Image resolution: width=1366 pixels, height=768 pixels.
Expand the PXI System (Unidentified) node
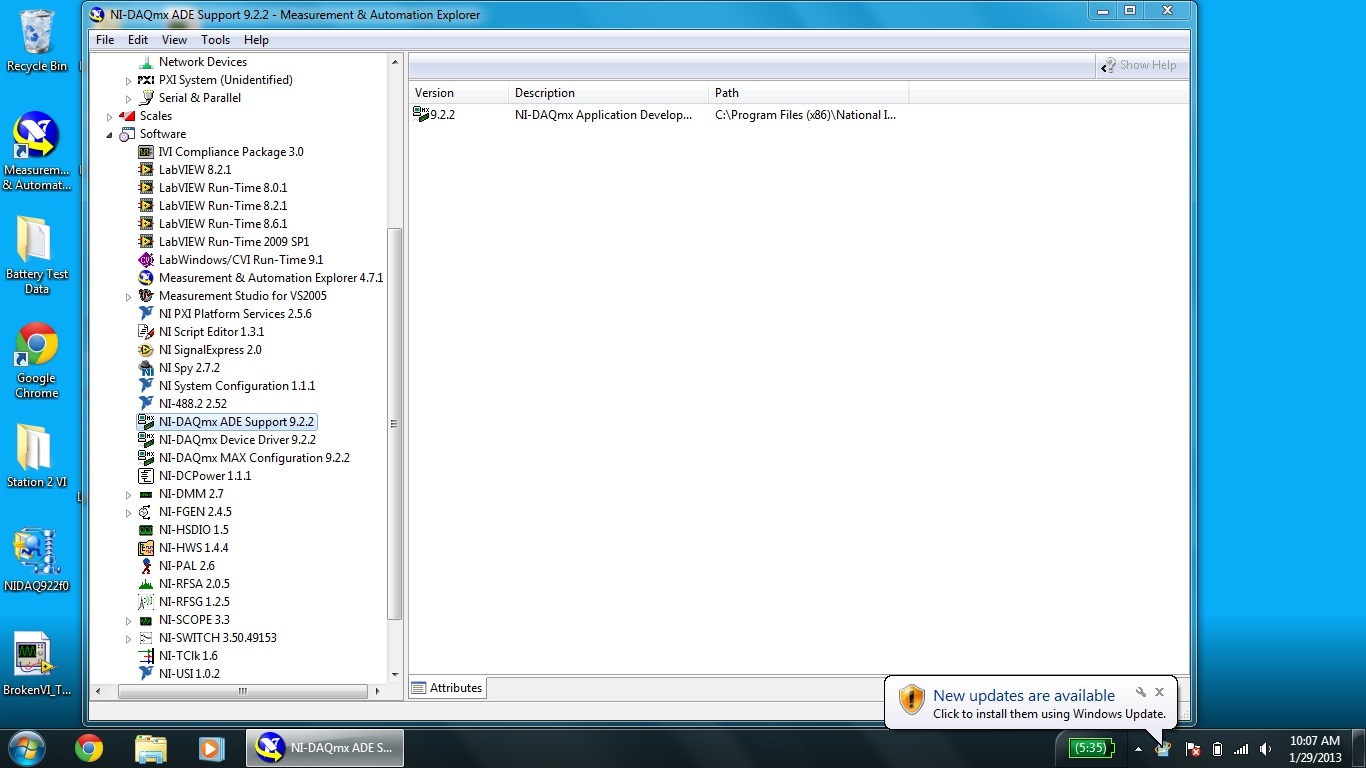(128, 80)
